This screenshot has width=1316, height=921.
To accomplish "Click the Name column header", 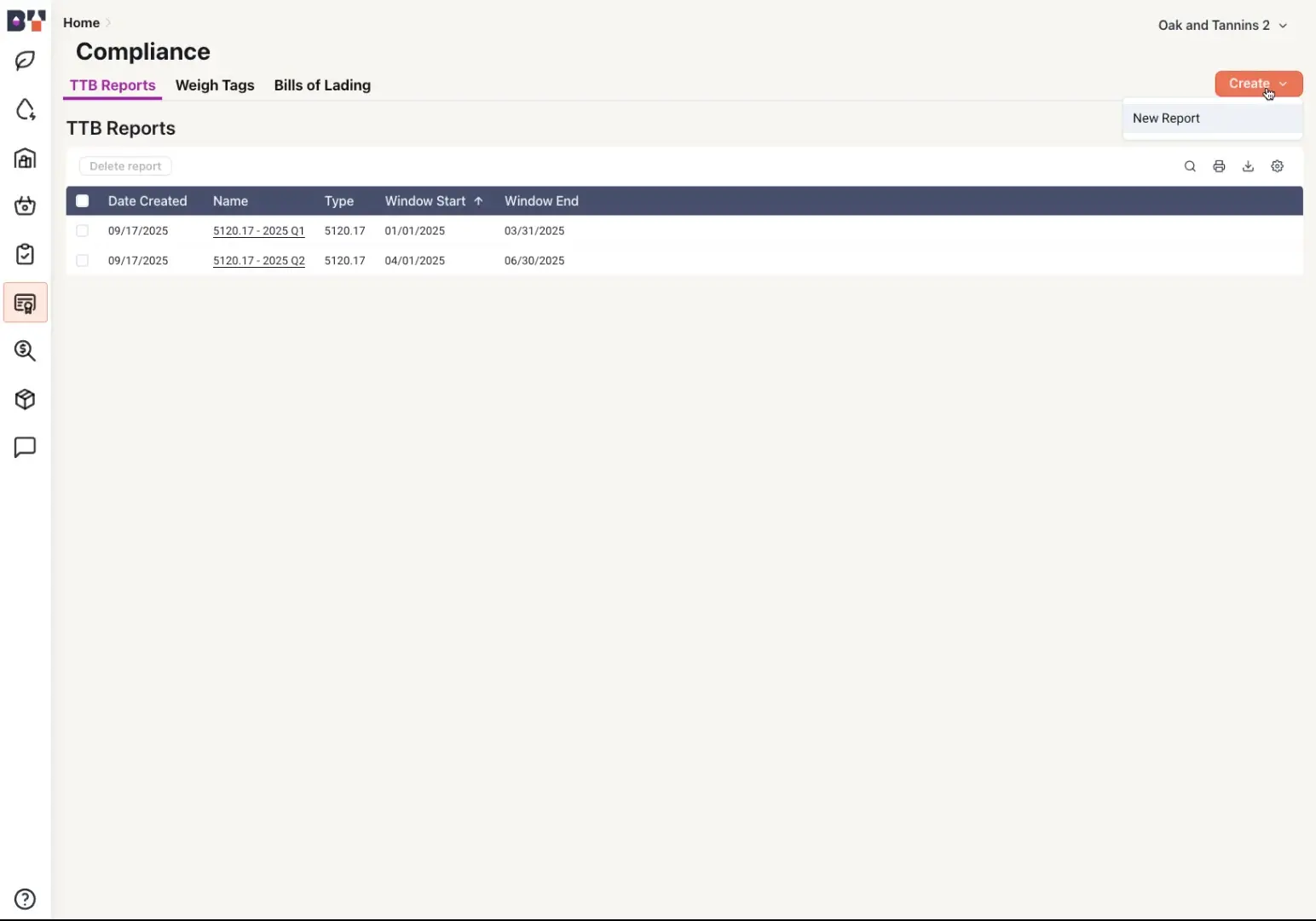I will point(230,201).
